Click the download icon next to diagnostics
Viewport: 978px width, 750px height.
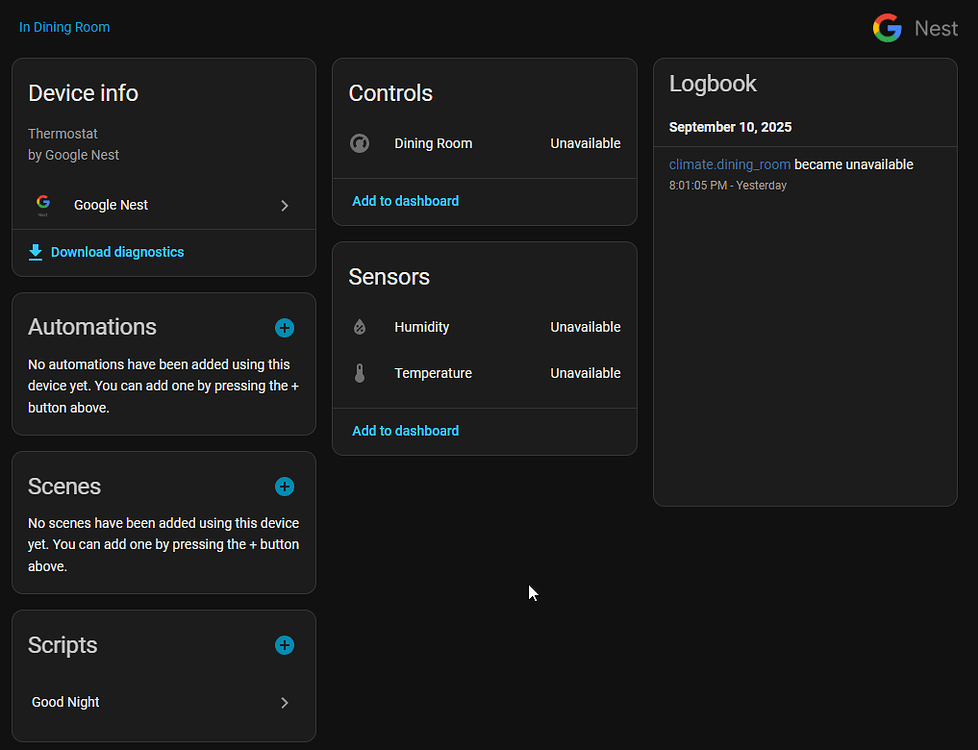pyautogui.click(x=36, y=251)
